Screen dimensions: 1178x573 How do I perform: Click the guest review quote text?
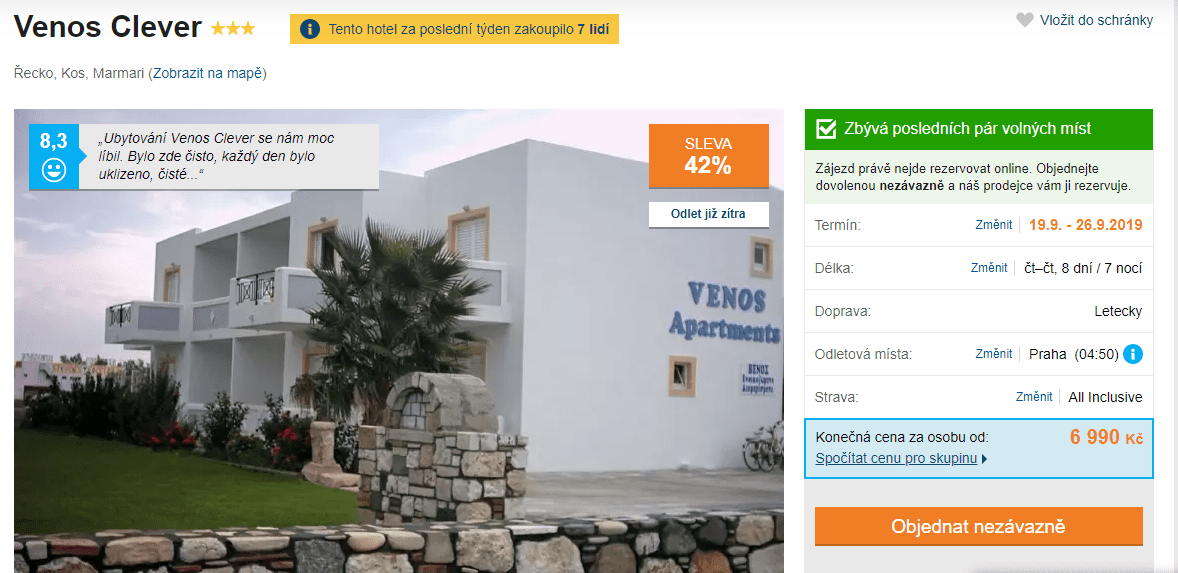(216, 156)
